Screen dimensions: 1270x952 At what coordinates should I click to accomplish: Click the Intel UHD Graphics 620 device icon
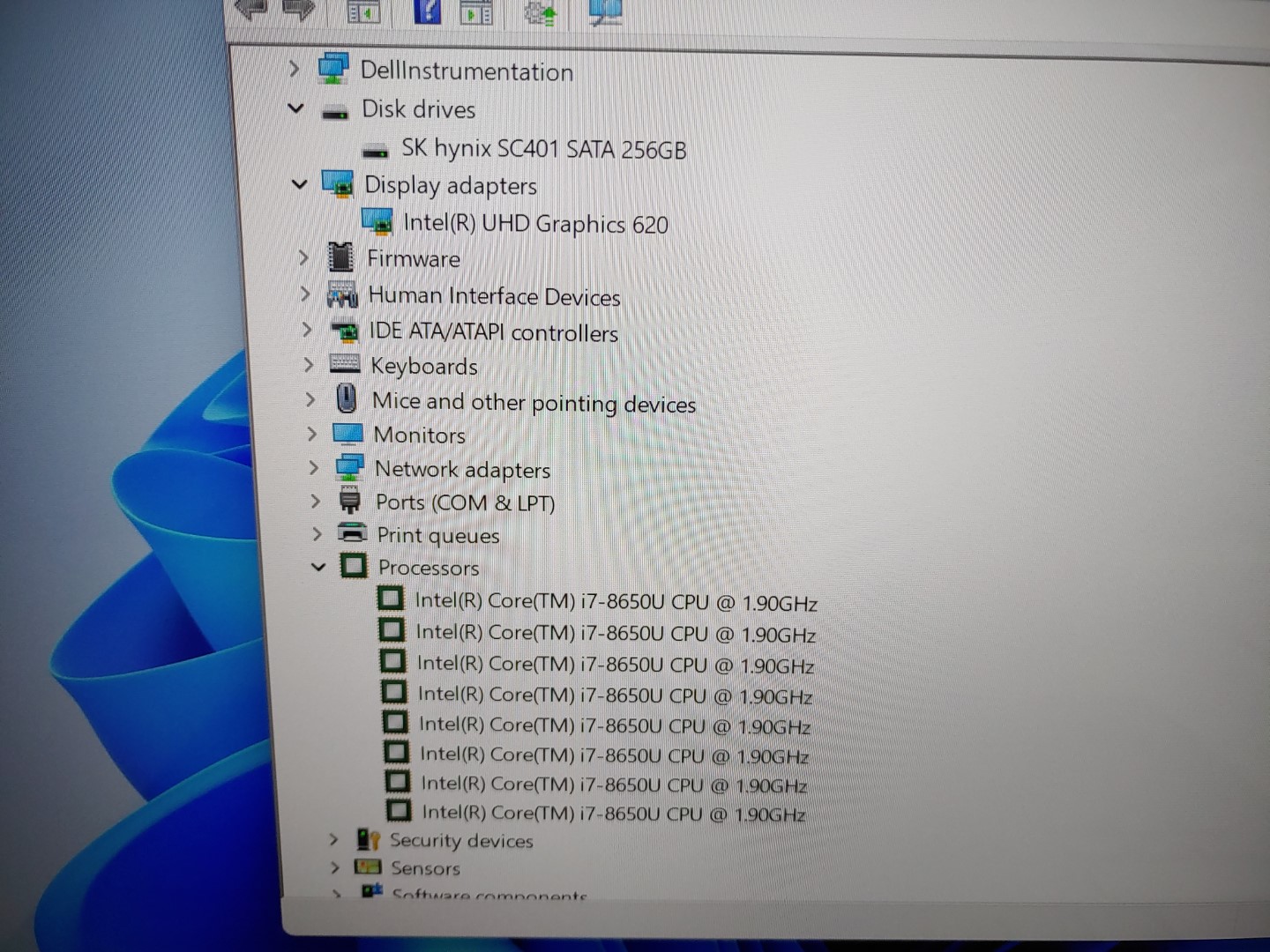pos(377,221)
